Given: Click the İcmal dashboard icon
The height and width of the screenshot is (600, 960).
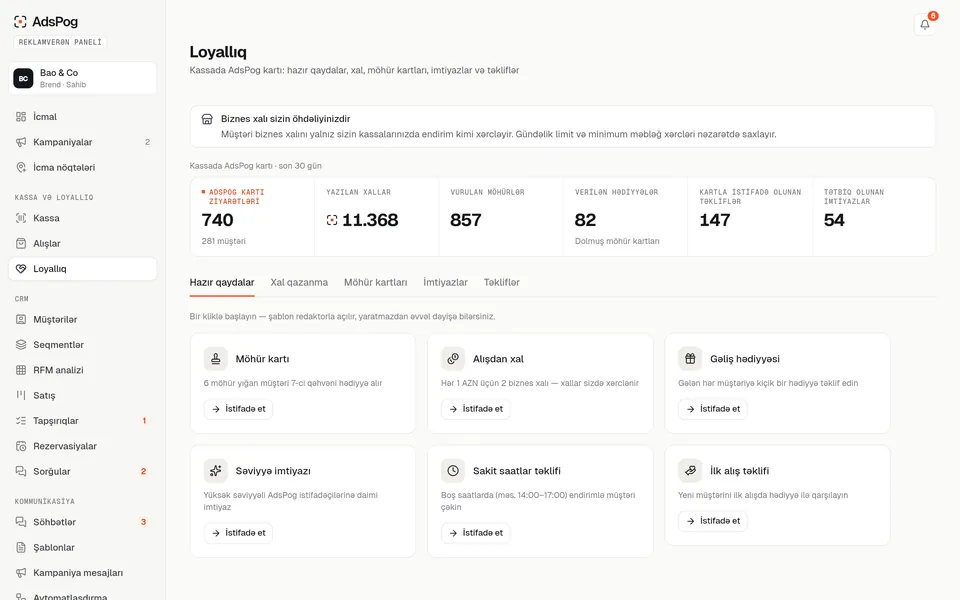Looking at the screenshot, I should (x=21, y=117).
